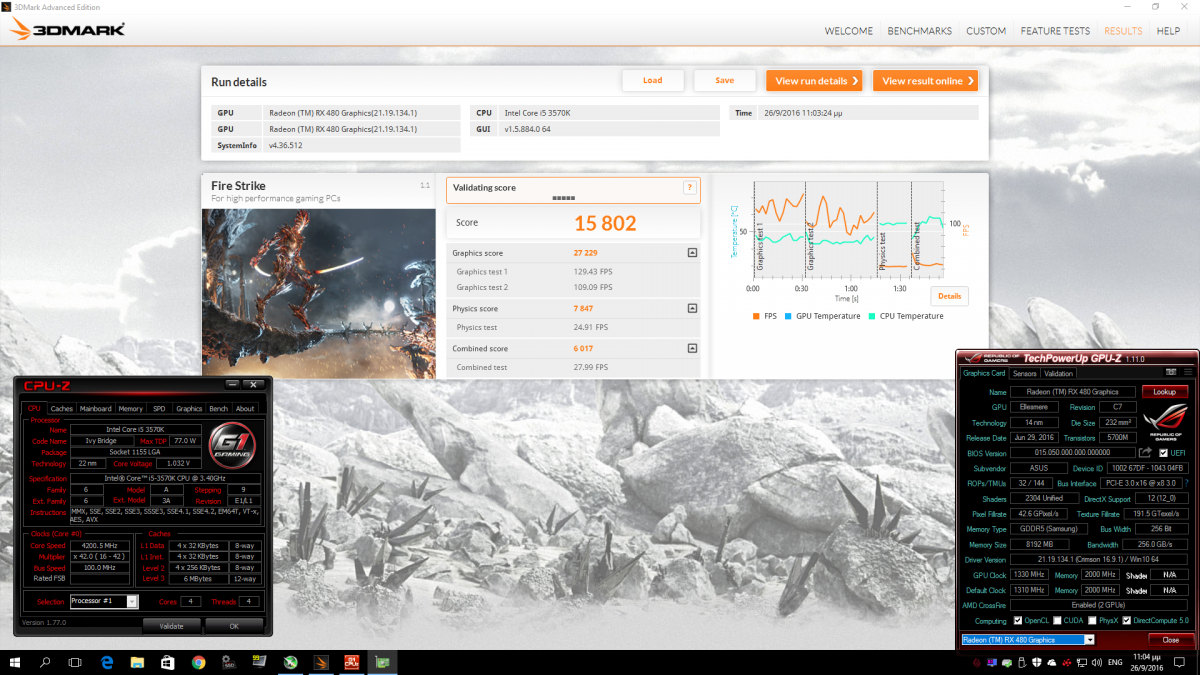
Task: Collapse the Combined score section
Action: (x=692, y=348)
